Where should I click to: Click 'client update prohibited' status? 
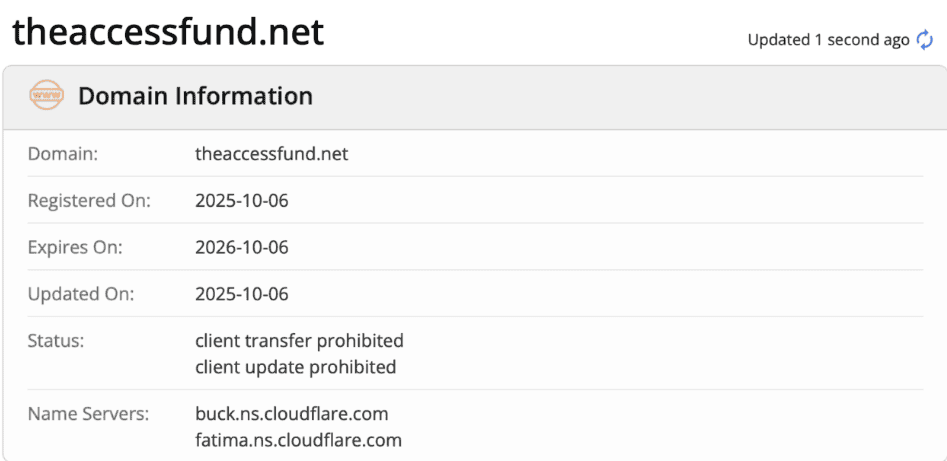click(x=295, y=367)
